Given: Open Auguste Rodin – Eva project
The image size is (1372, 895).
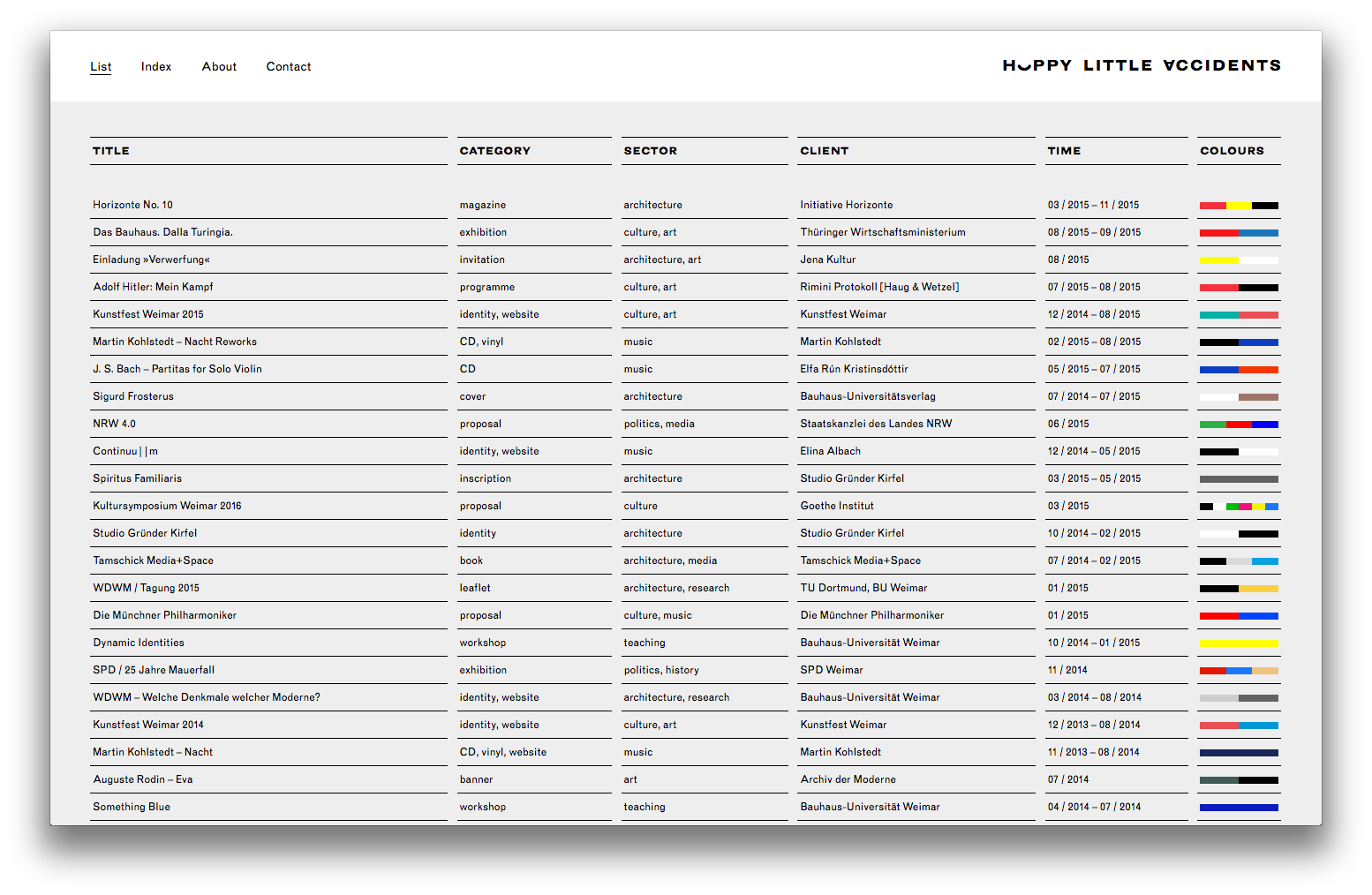Looking at the screenshot, I should (x=143, y=779).
